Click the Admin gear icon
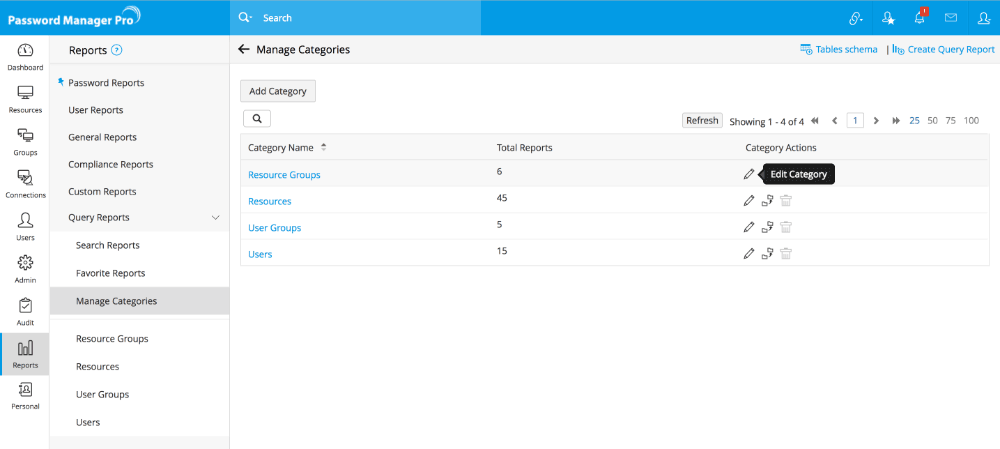This screenshot has height=449, width=1000. point(25,269)
